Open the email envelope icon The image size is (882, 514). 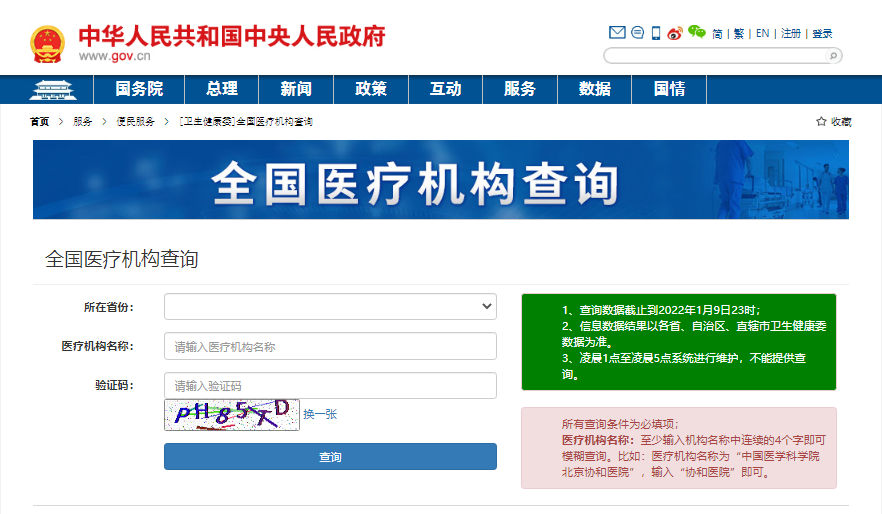pyautogui.click(x=617, y=33)
